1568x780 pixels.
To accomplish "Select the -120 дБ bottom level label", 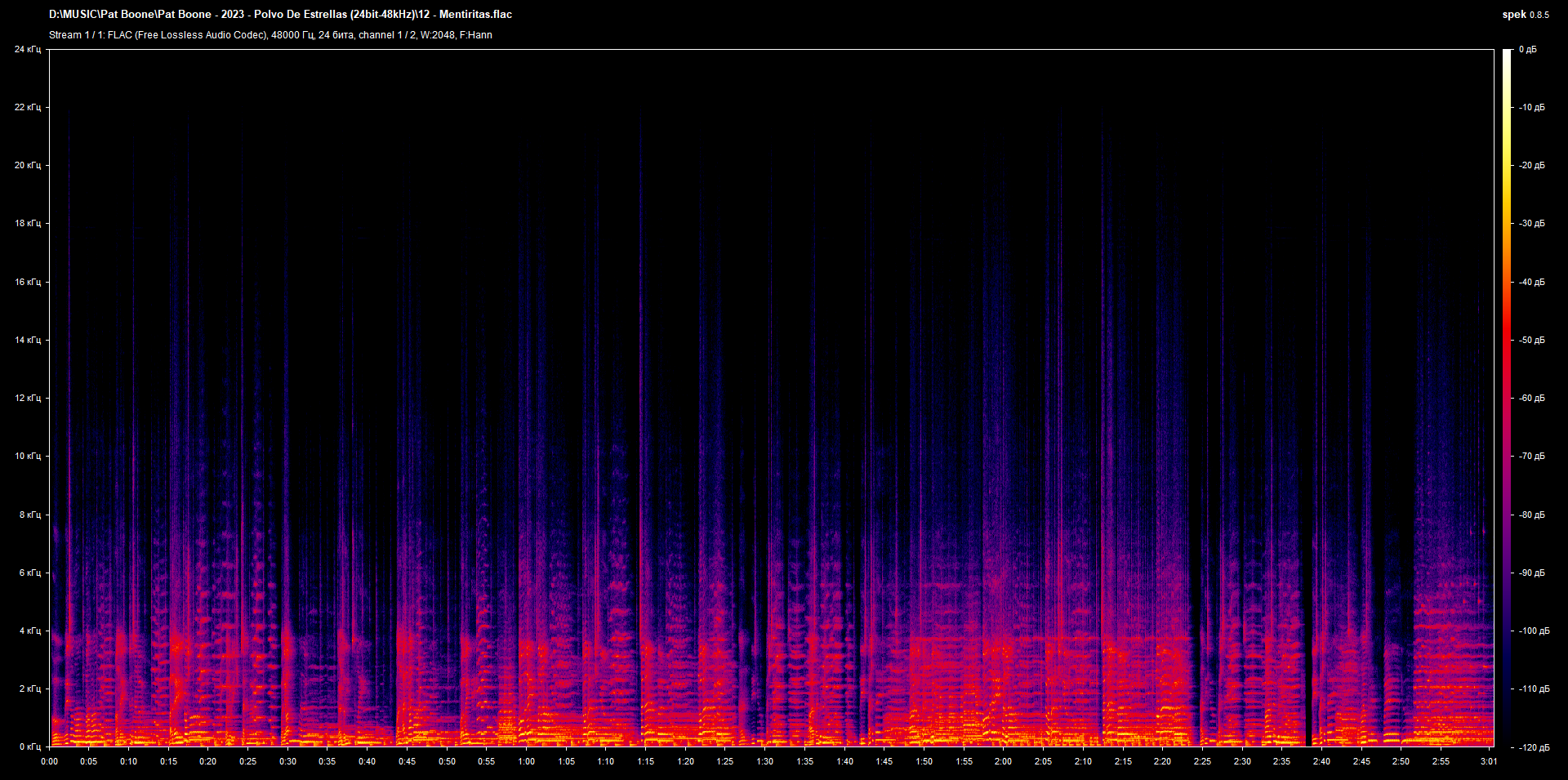I will (x=1534, y=748).
